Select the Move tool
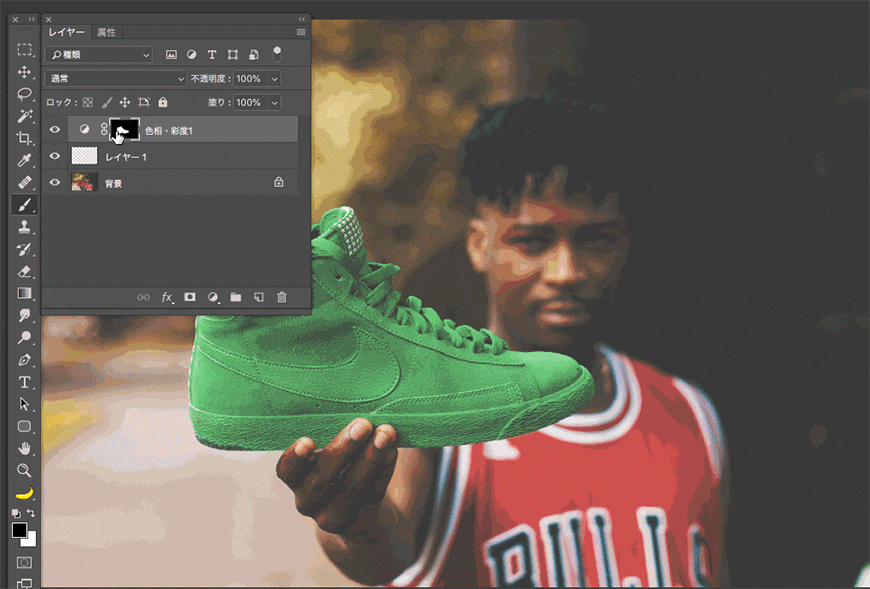This screenshot has height=589, width=870. (x=24, y=72)
